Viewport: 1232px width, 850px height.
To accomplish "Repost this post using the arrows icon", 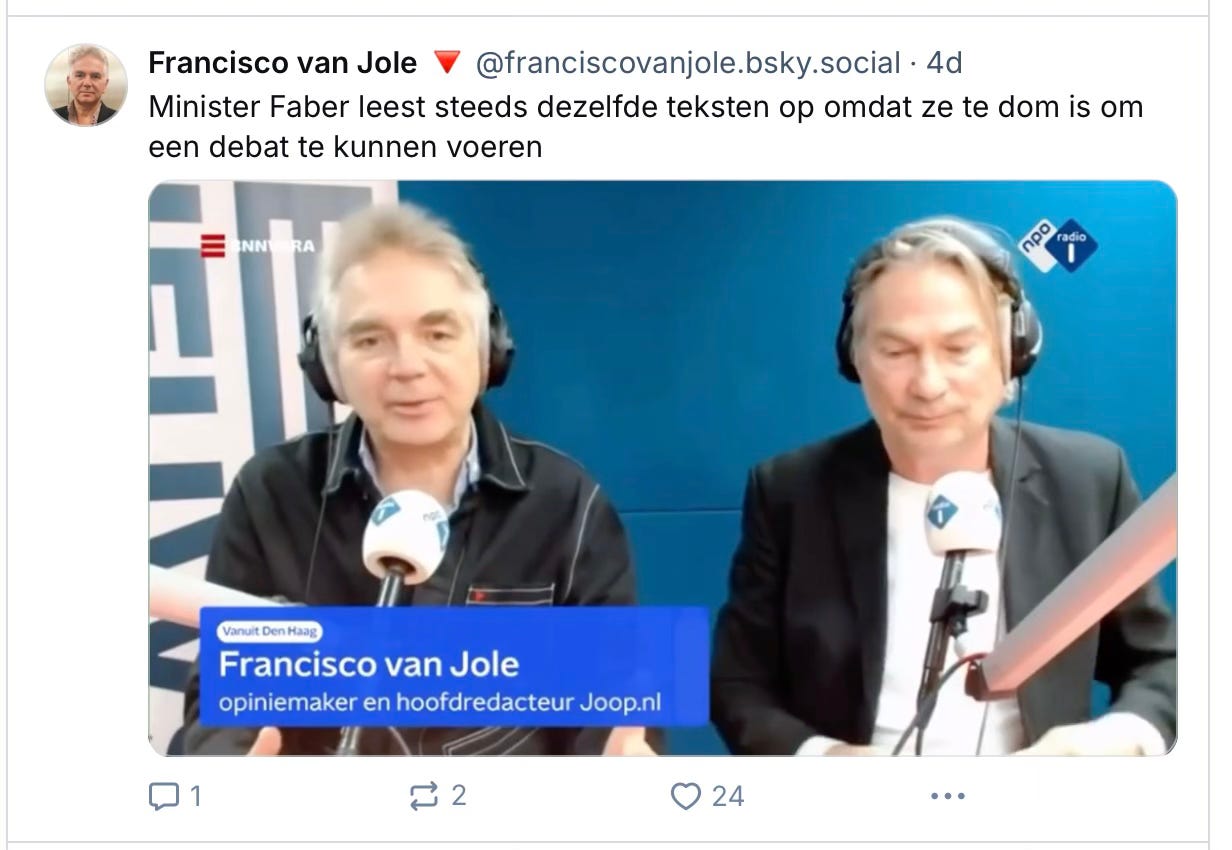I will (x=424, y=796).
